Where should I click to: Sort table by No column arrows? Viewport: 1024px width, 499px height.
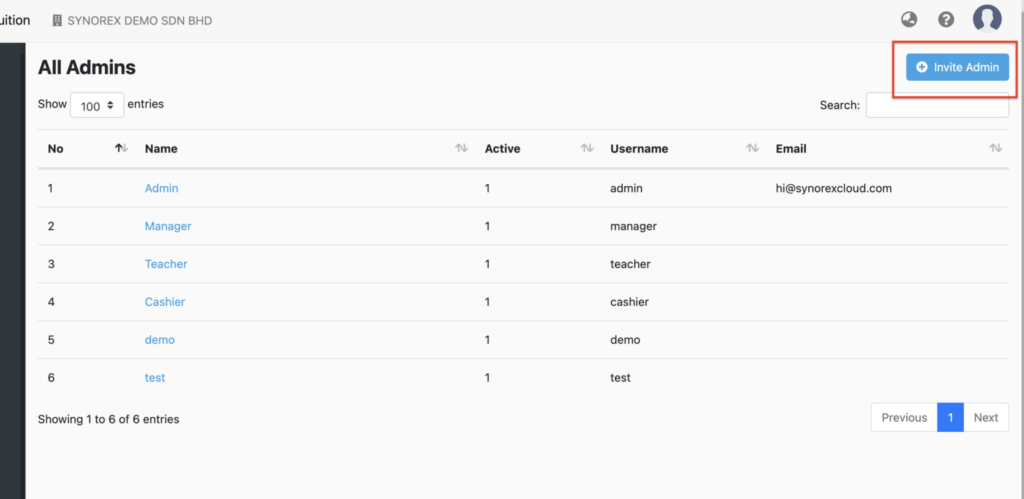(121, 148)
